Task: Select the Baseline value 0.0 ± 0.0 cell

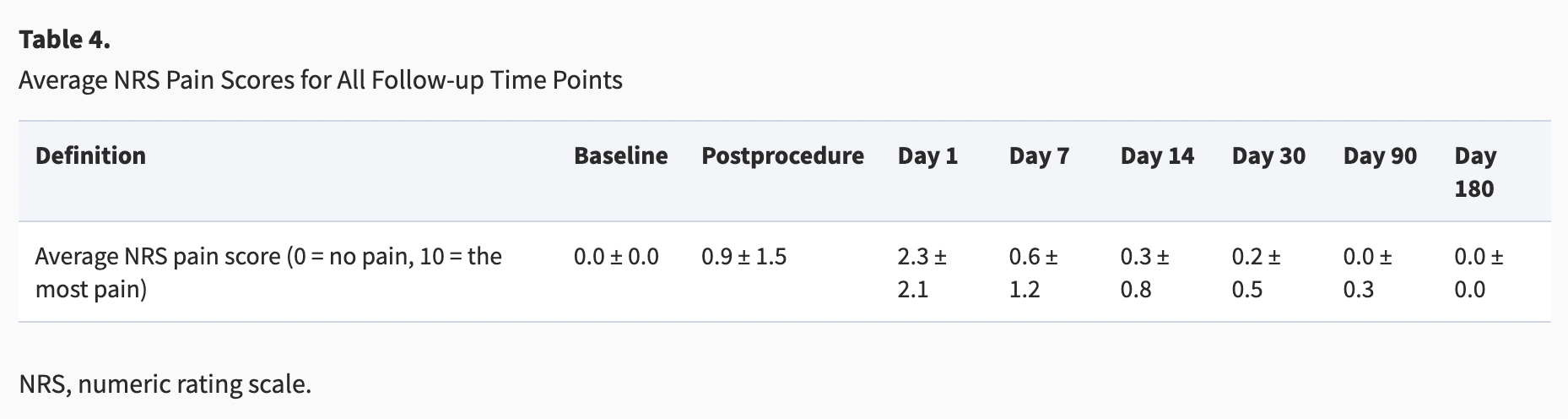Action: (616, 257)
